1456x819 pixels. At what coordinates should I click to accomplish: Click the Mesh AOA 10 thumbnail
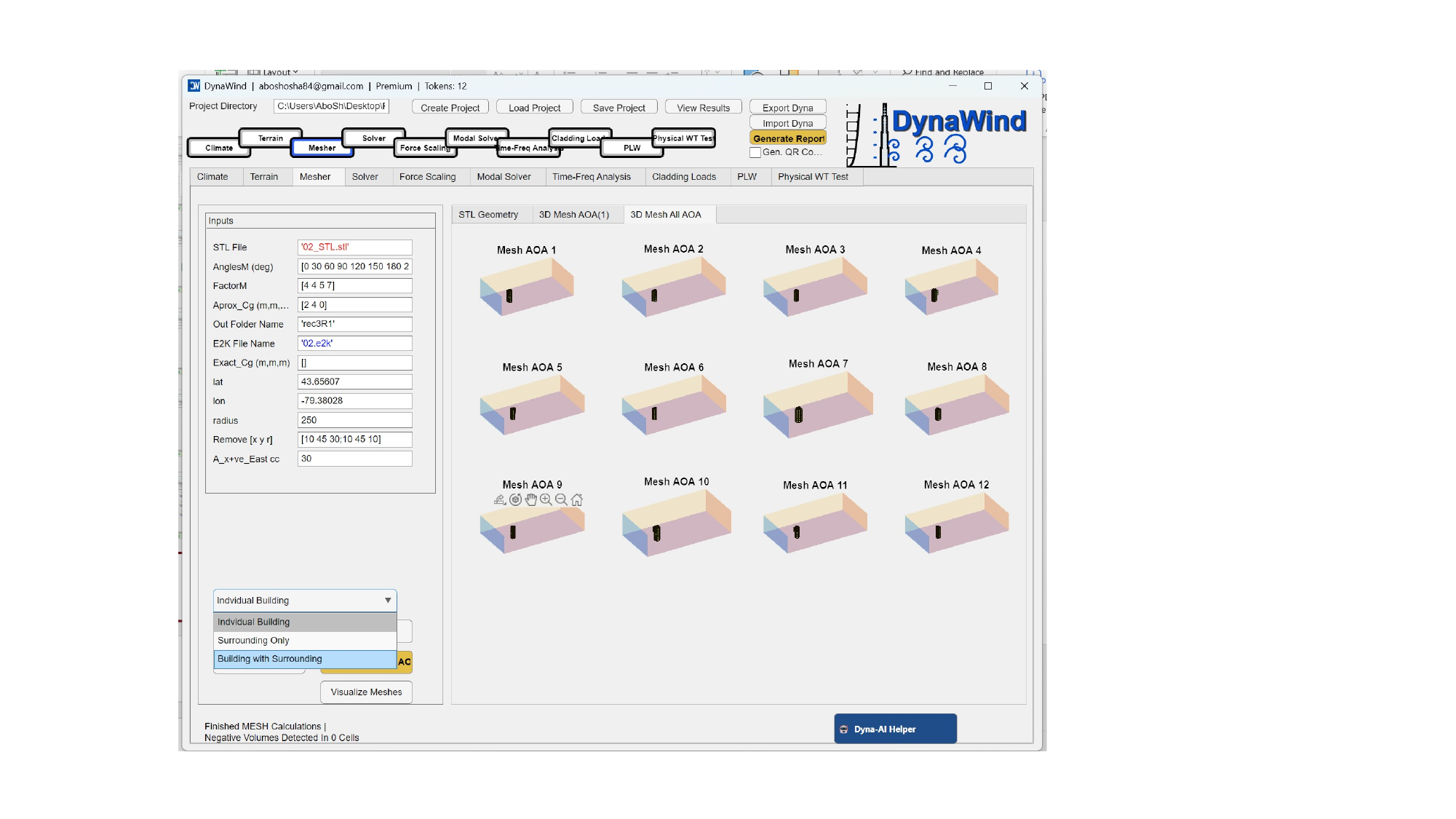point(675,521)
